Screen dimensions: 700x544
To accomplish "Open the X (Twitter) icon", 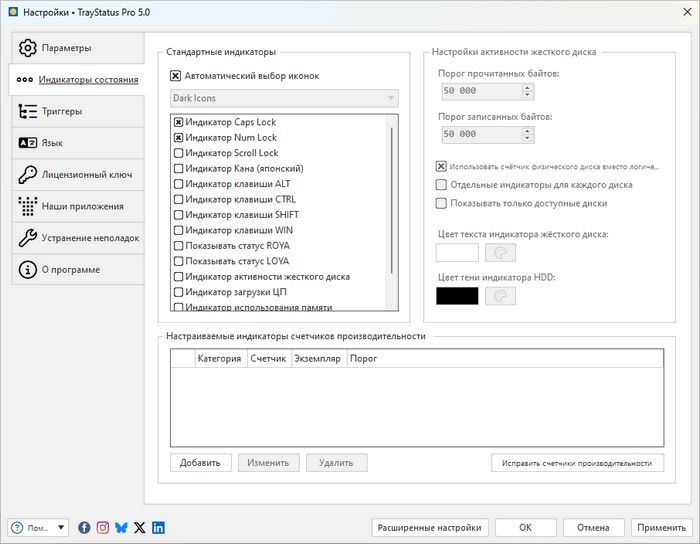I will (x=140, y=527).
